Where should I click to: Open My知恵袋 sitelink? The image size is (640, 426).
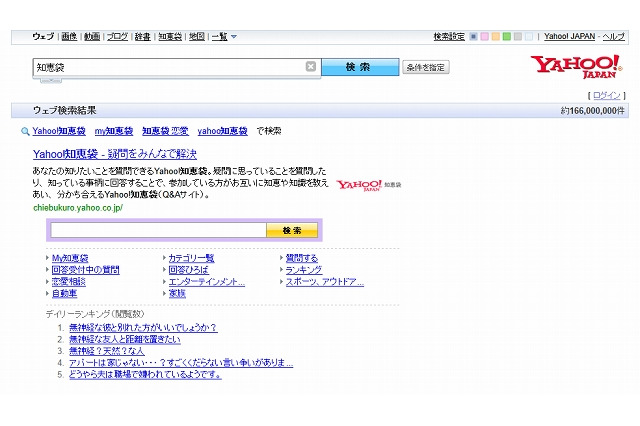click(70, 258)
